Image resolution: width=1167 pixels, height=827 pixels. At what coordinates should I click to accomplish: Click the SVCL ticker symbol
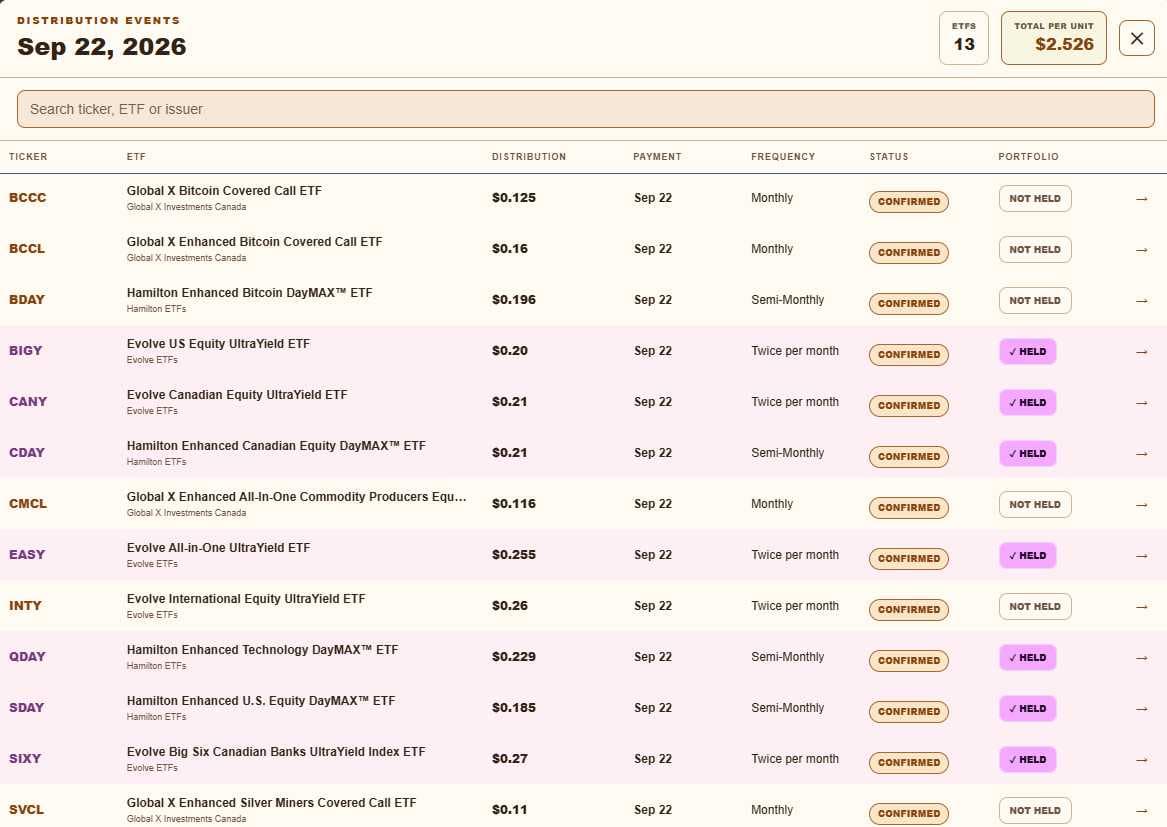pos(26,810)
